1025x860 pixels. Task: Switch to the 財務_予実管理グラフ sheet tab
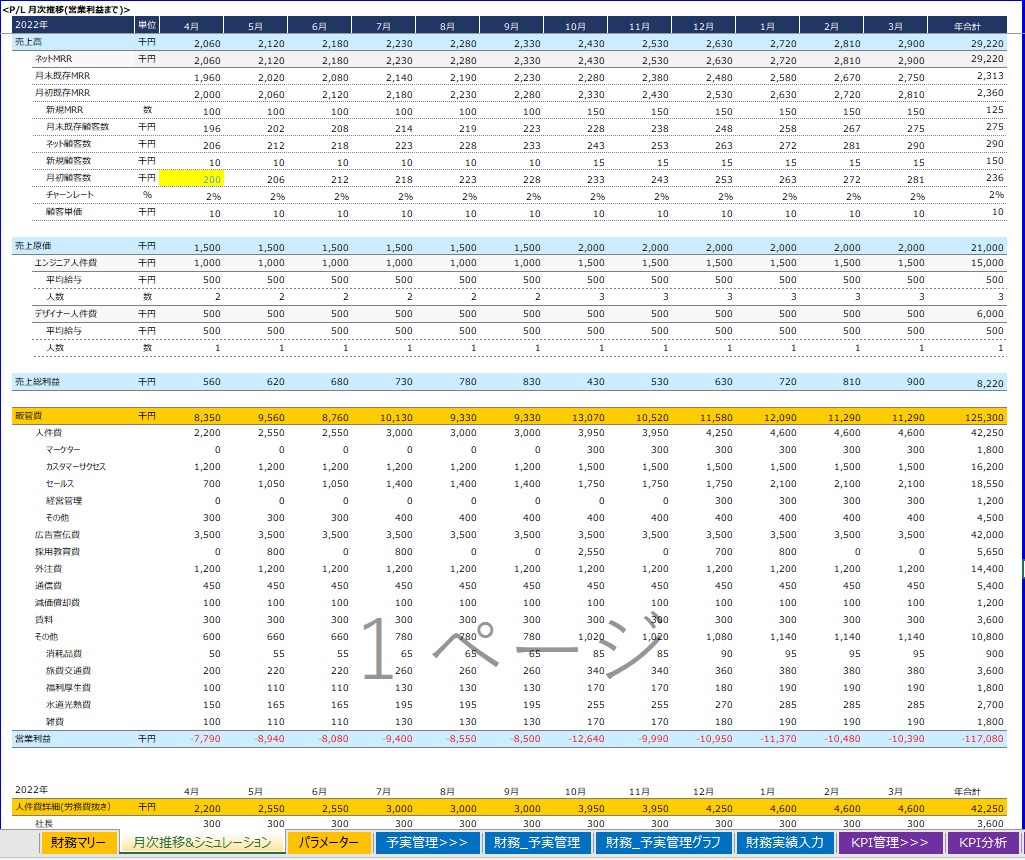pos(663,843)
